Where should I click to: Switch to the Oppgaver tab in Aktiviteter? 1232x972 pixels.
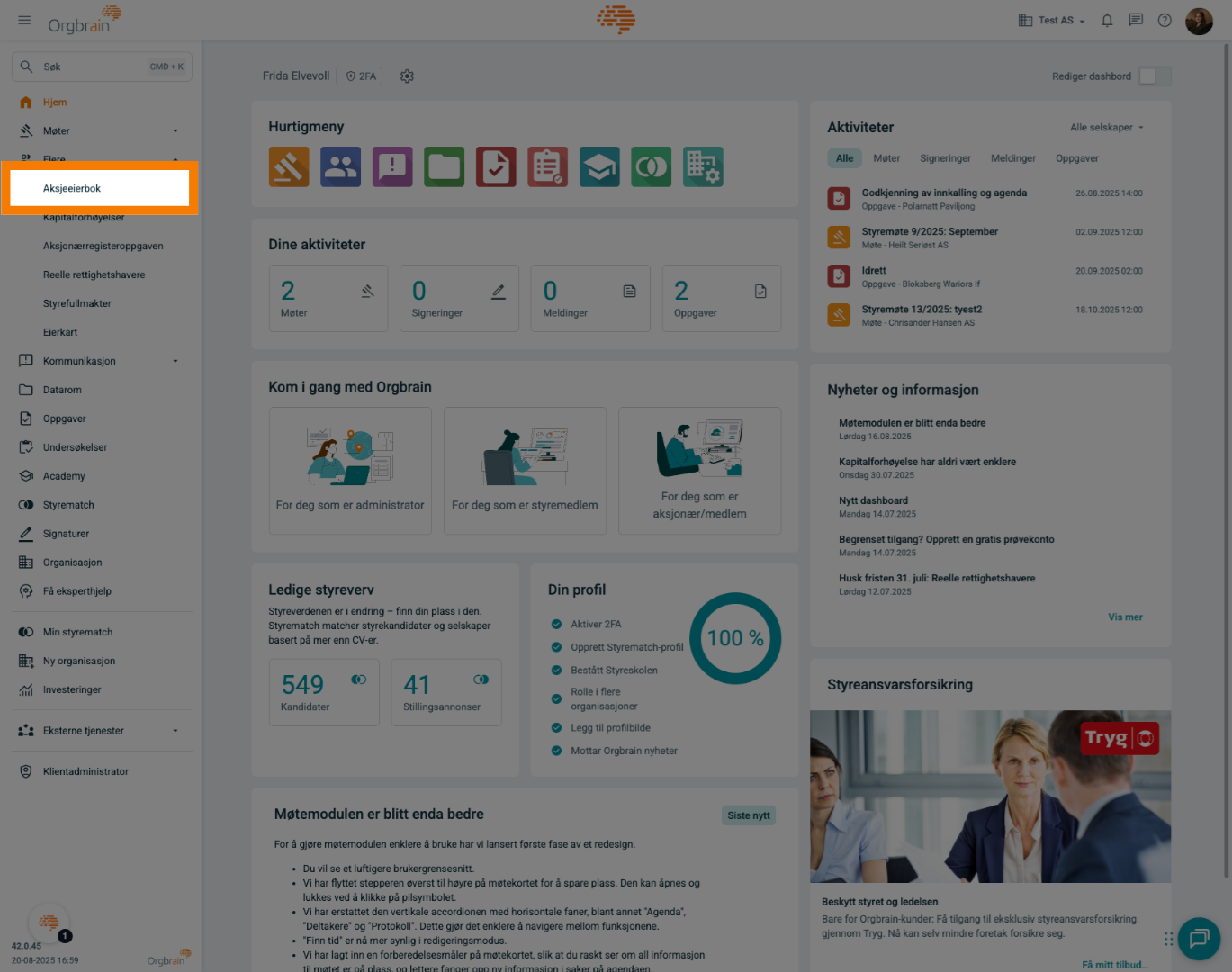[1077, 158]
